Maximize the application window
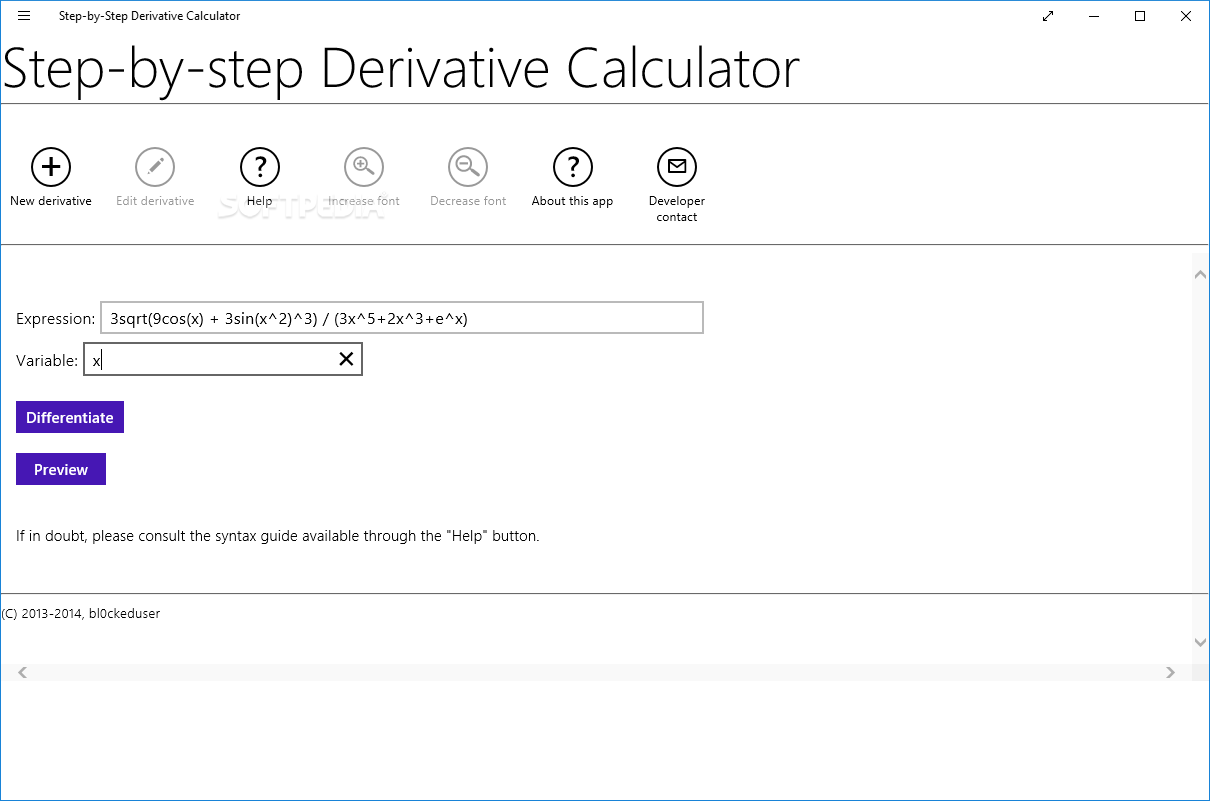The image size is (1210, 801). pyautogui.click(x=1140, y=16)
